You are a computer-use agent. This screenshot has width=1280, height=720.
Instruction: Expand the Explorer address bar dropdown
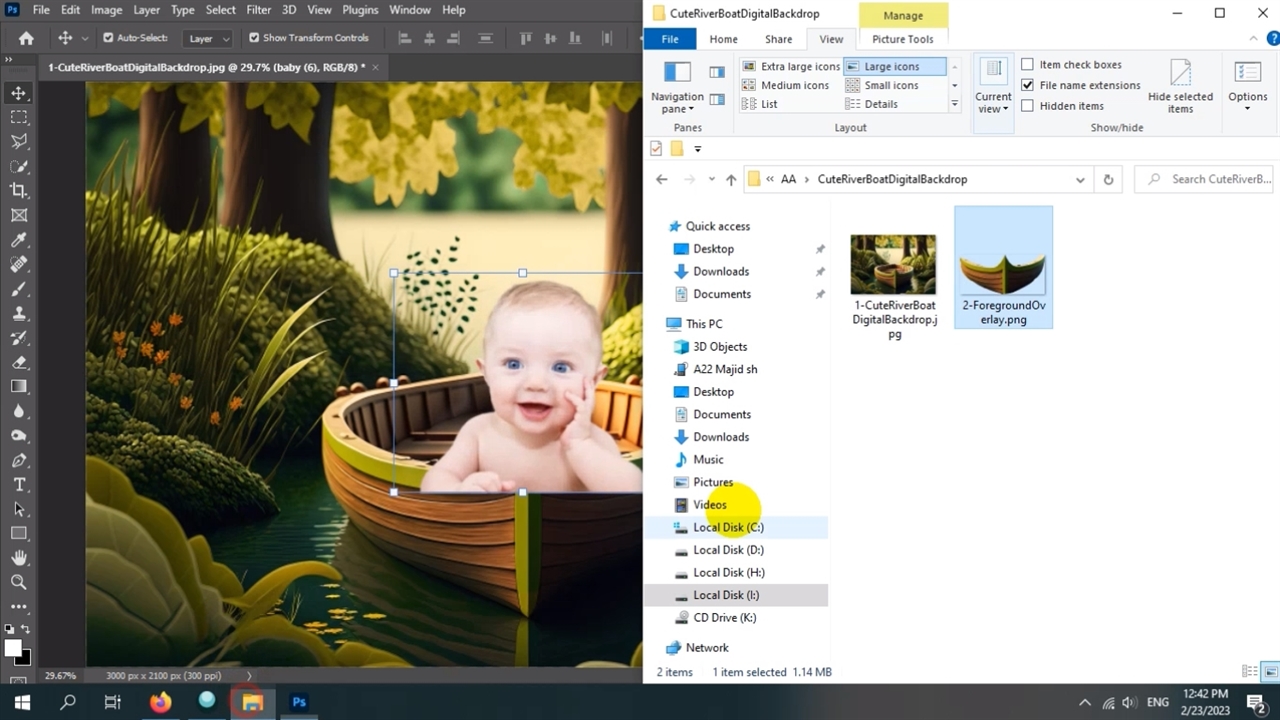(x=1080, y=180)
